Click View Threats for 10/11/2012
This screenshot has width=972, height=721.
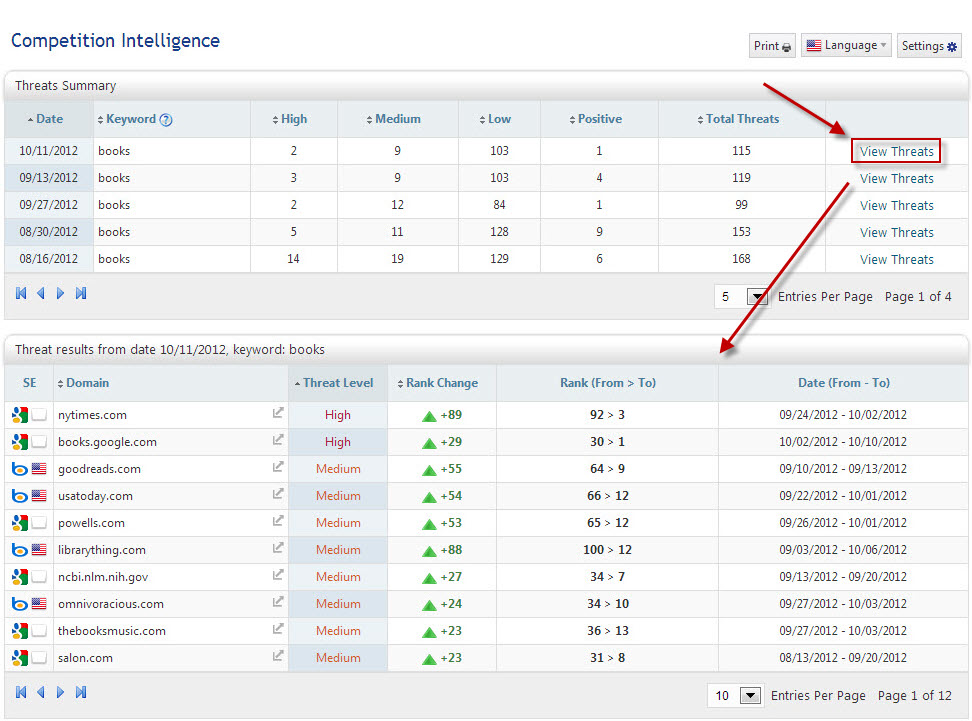[896, 152]
